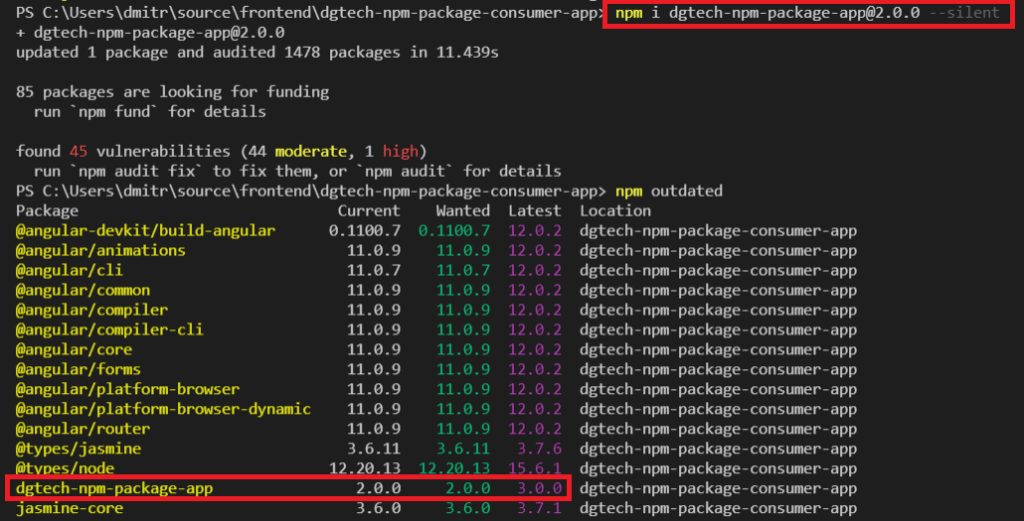Click the Current column header
Screen dimensions: 1024x521
tap(368, 211)
